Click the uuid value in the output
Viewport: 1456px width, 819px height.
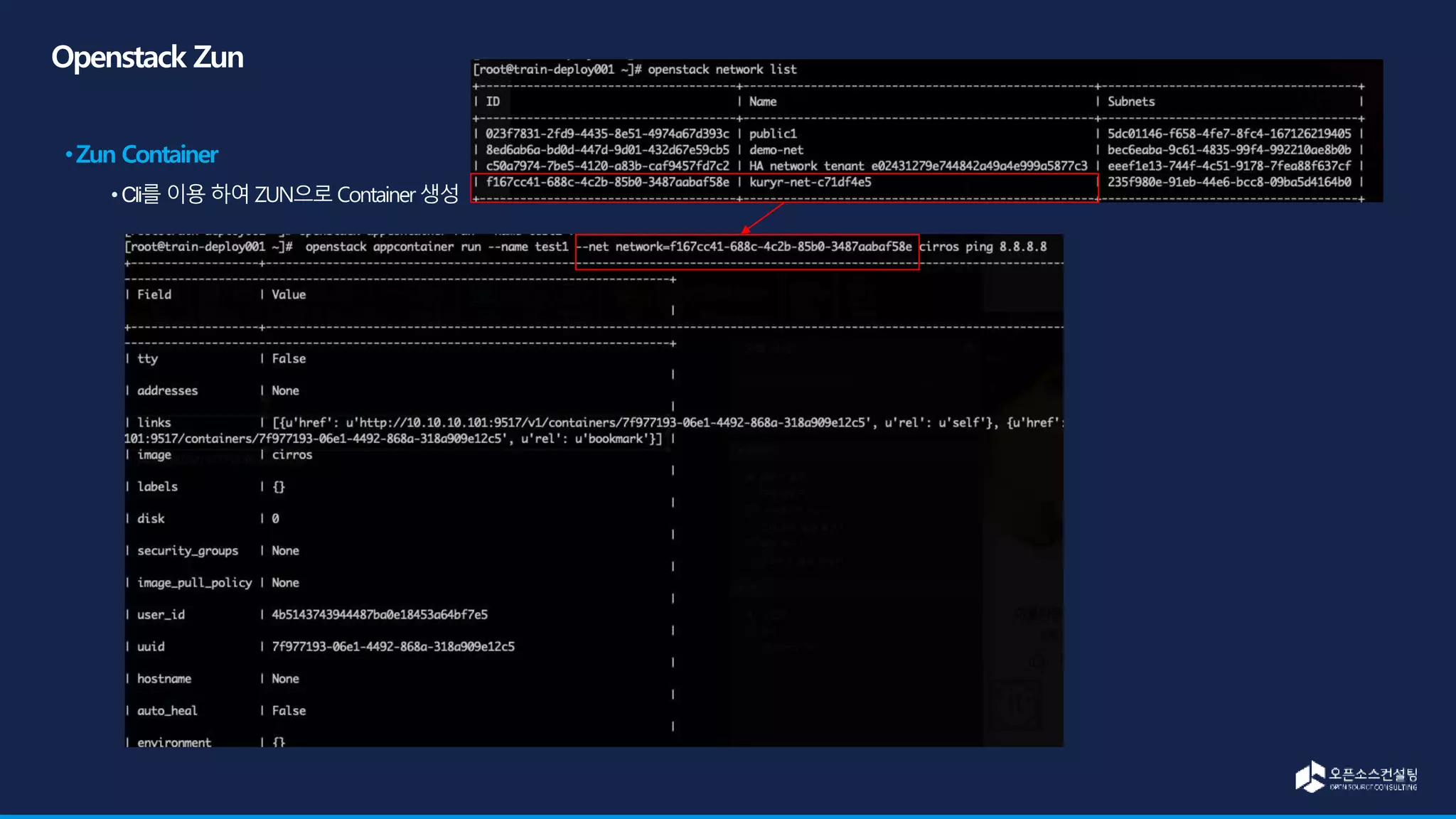[x=392, y=646]
